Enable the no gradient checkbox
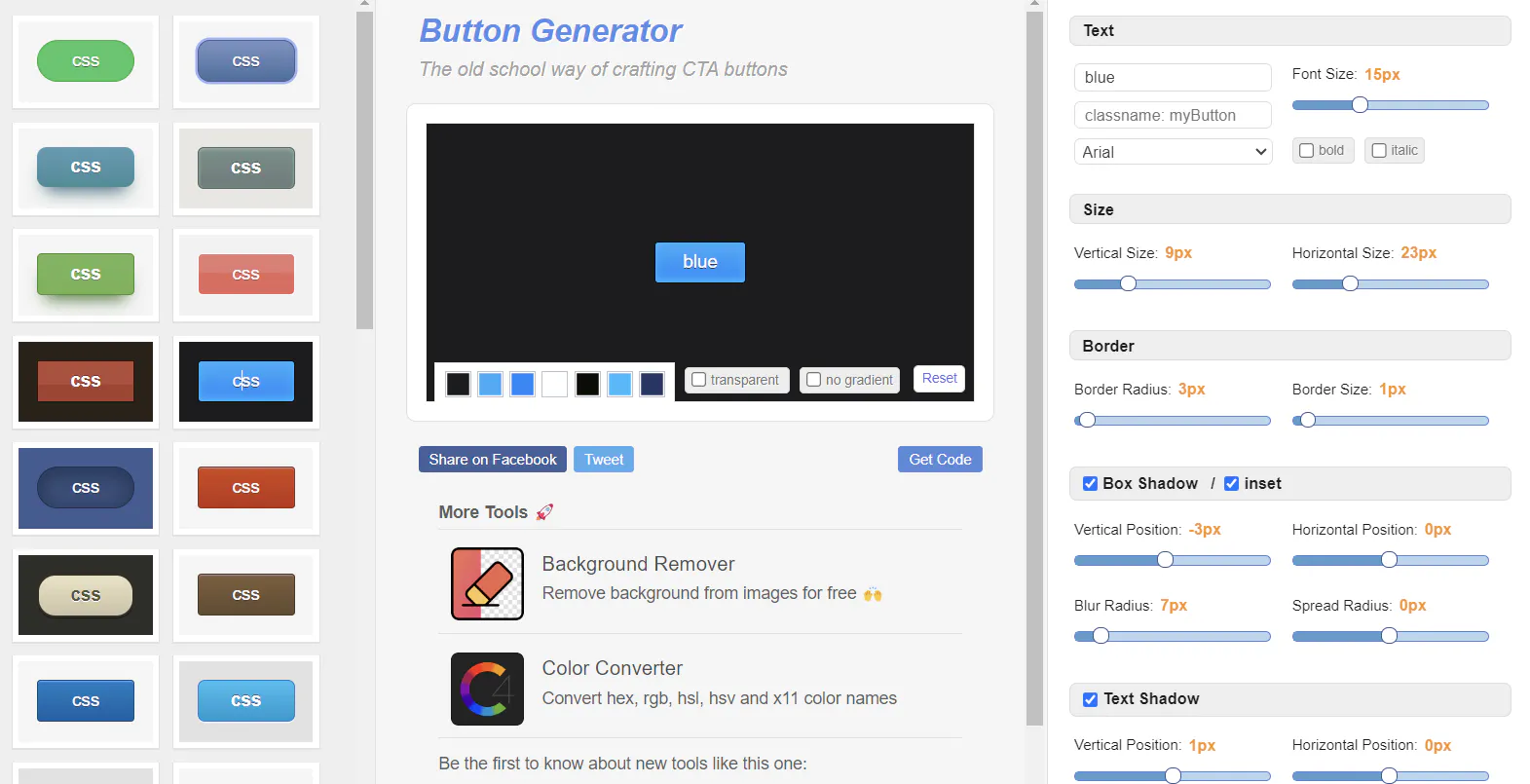1530x784 pixels. (814, 380)
